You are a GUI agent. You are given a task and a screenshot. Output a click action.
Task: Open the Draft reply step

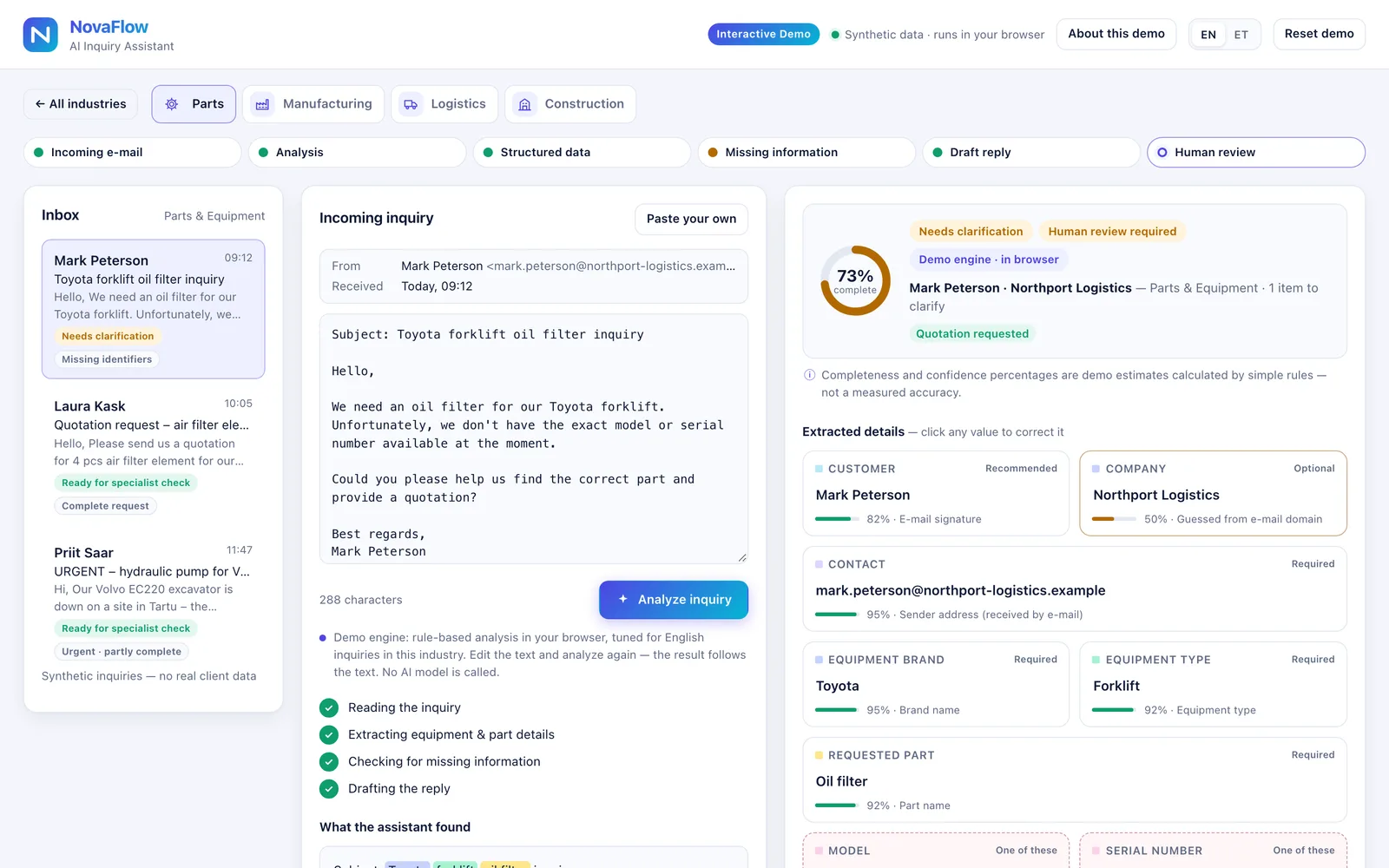(x=1031, y=153)
